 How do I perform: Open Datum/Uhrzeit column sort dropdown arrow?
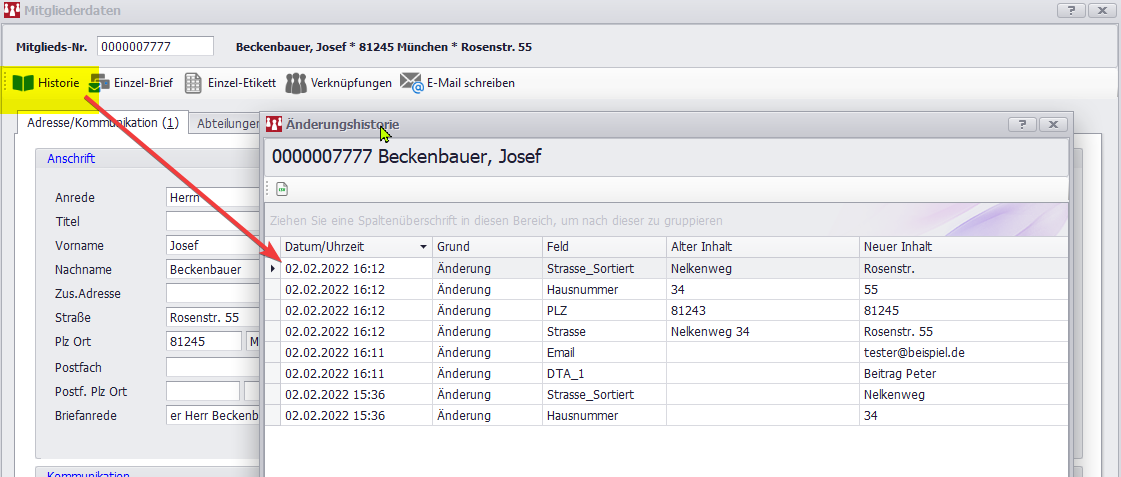pyautogui.click(x=423, y=247)
